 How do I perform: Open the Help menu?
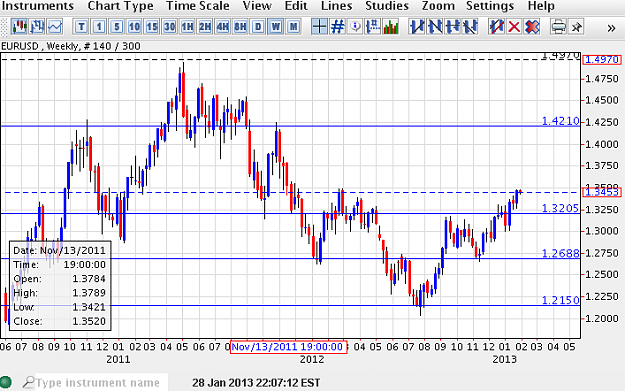tap(541, 6)
